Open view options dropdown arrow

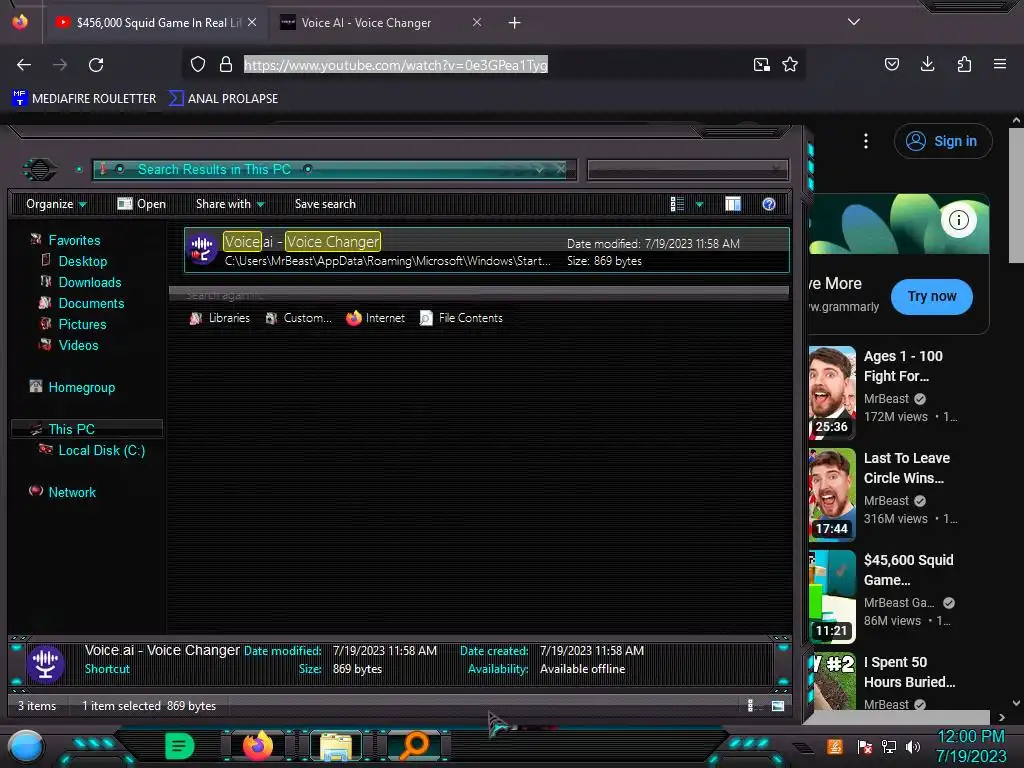coord(699,204)
